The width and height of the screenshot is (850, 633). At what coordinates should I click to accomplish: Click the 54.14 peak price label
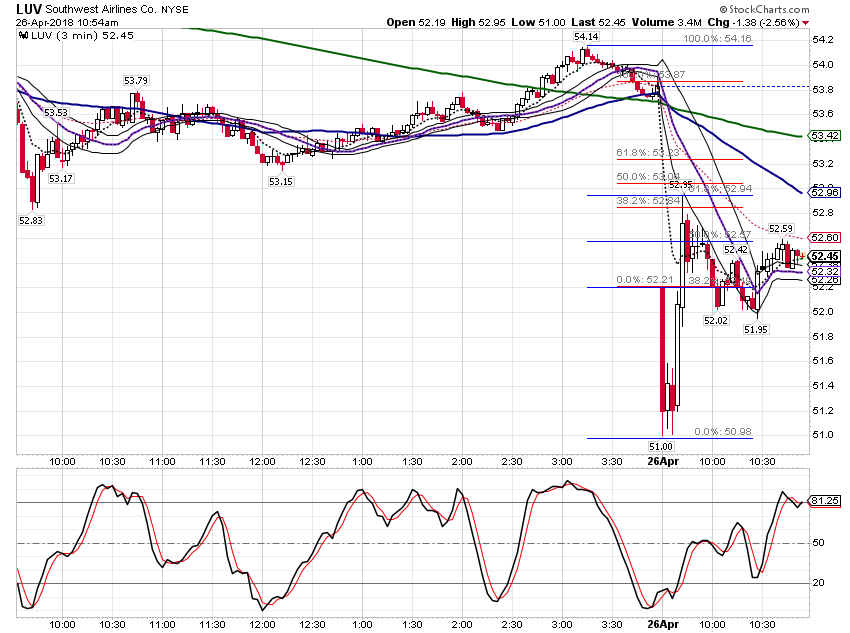586,37
